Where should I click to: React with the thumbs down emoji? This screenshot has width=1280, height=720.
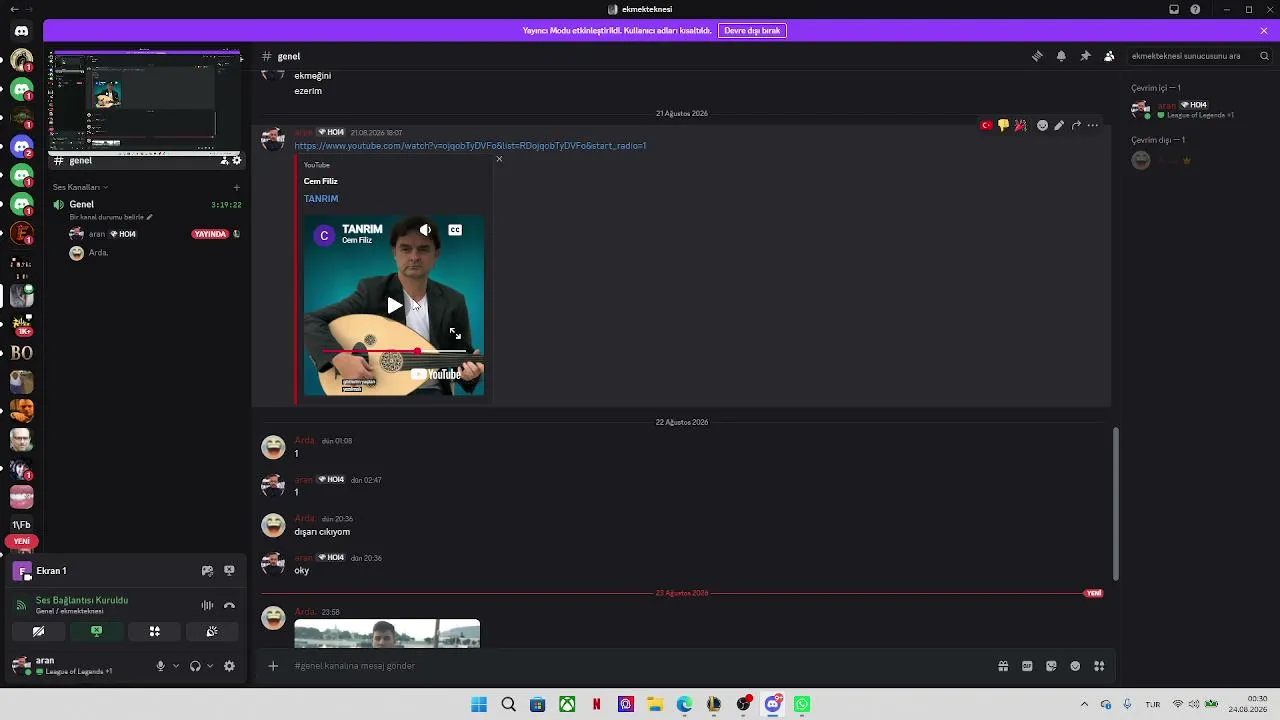(1003, 125)
